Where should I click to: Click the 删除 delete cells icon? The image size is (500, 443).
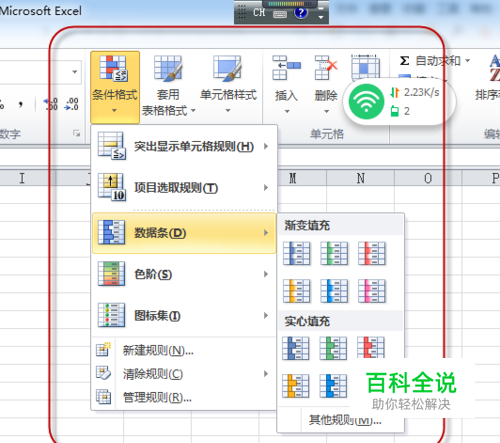326,68
